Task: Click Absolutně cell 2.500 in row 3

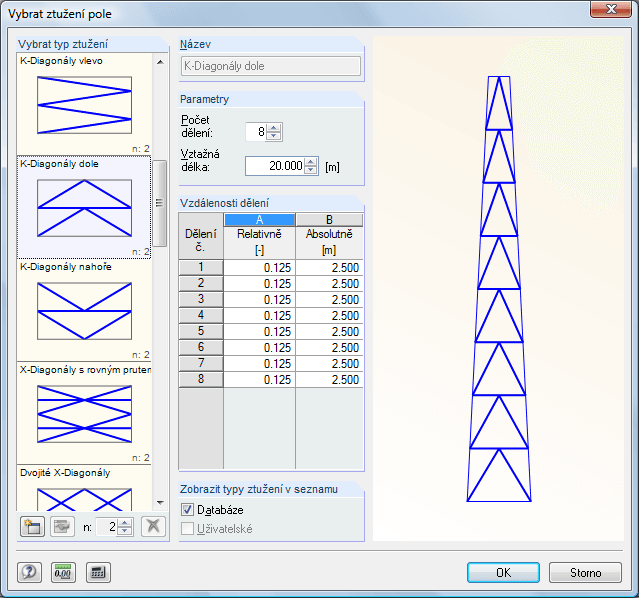Action: click(329, 299)
